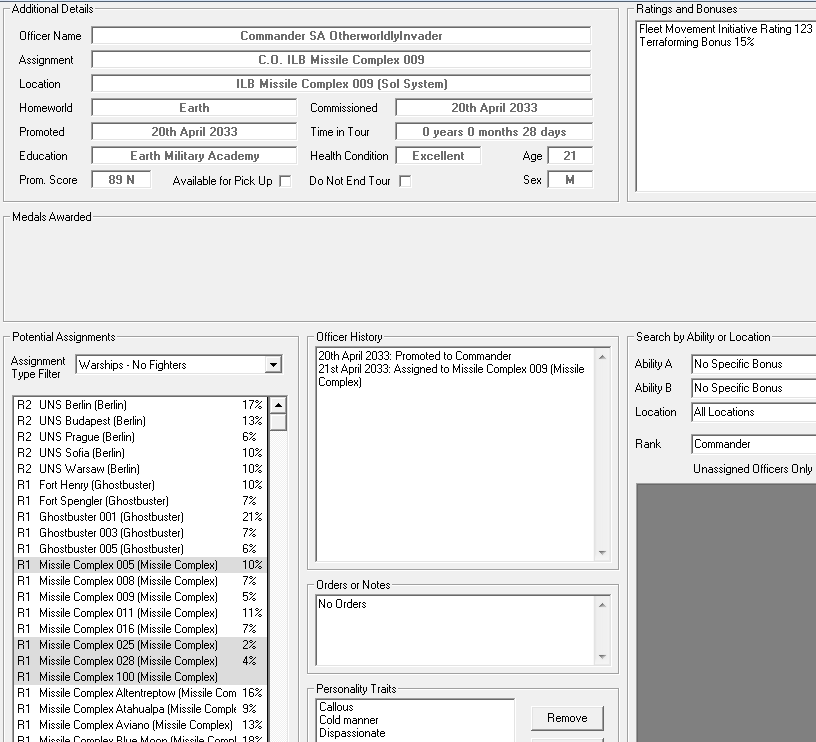
Task: Select UNS Berlin (Berlin) in Potential Assignments
Action: pos(140,405)
